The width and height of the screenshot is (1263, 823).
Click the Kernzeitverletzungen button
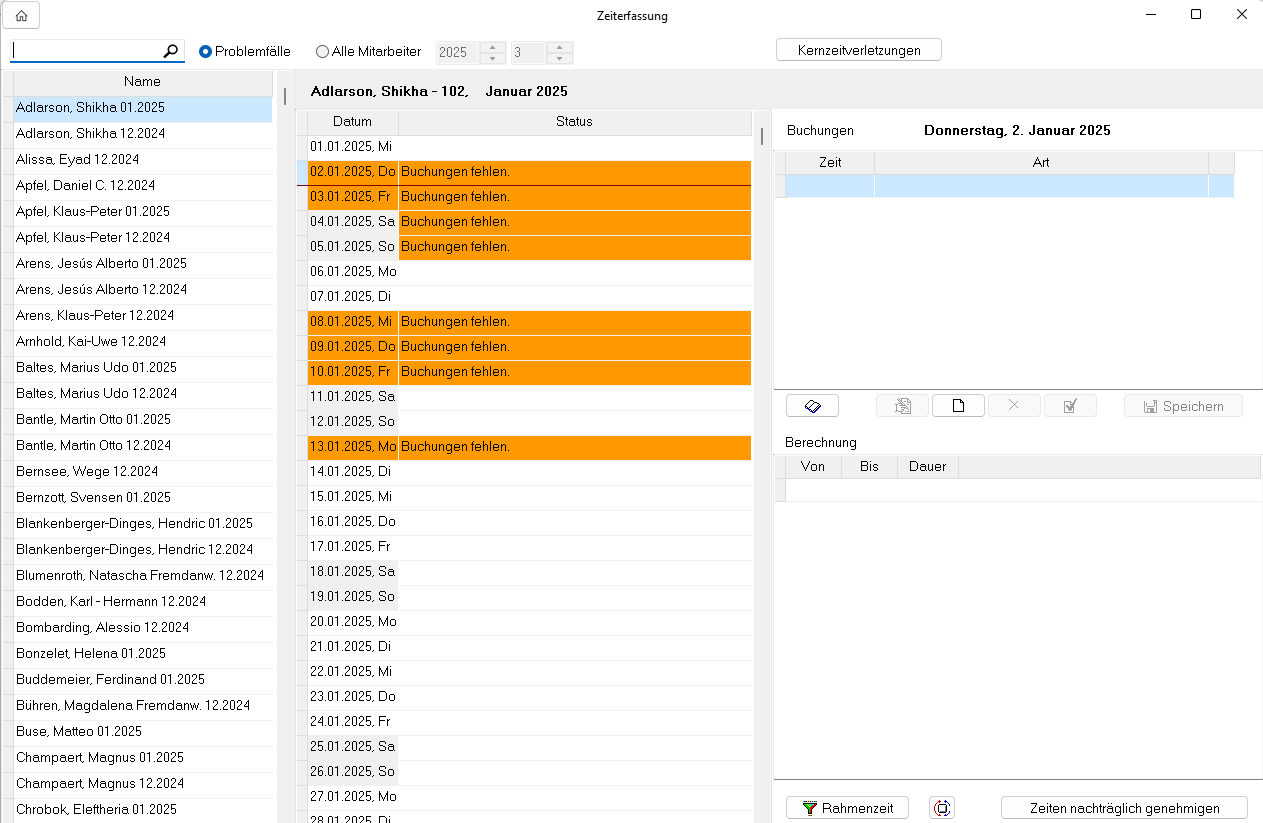tap(858, 50)
